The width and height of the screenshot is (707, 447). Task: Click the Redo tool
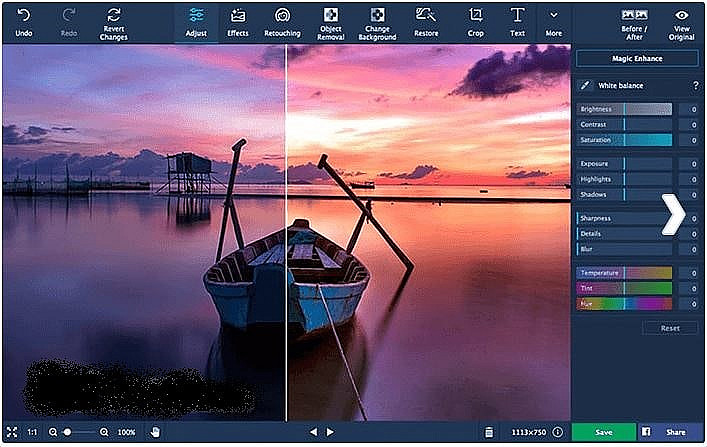pos(69,23)
